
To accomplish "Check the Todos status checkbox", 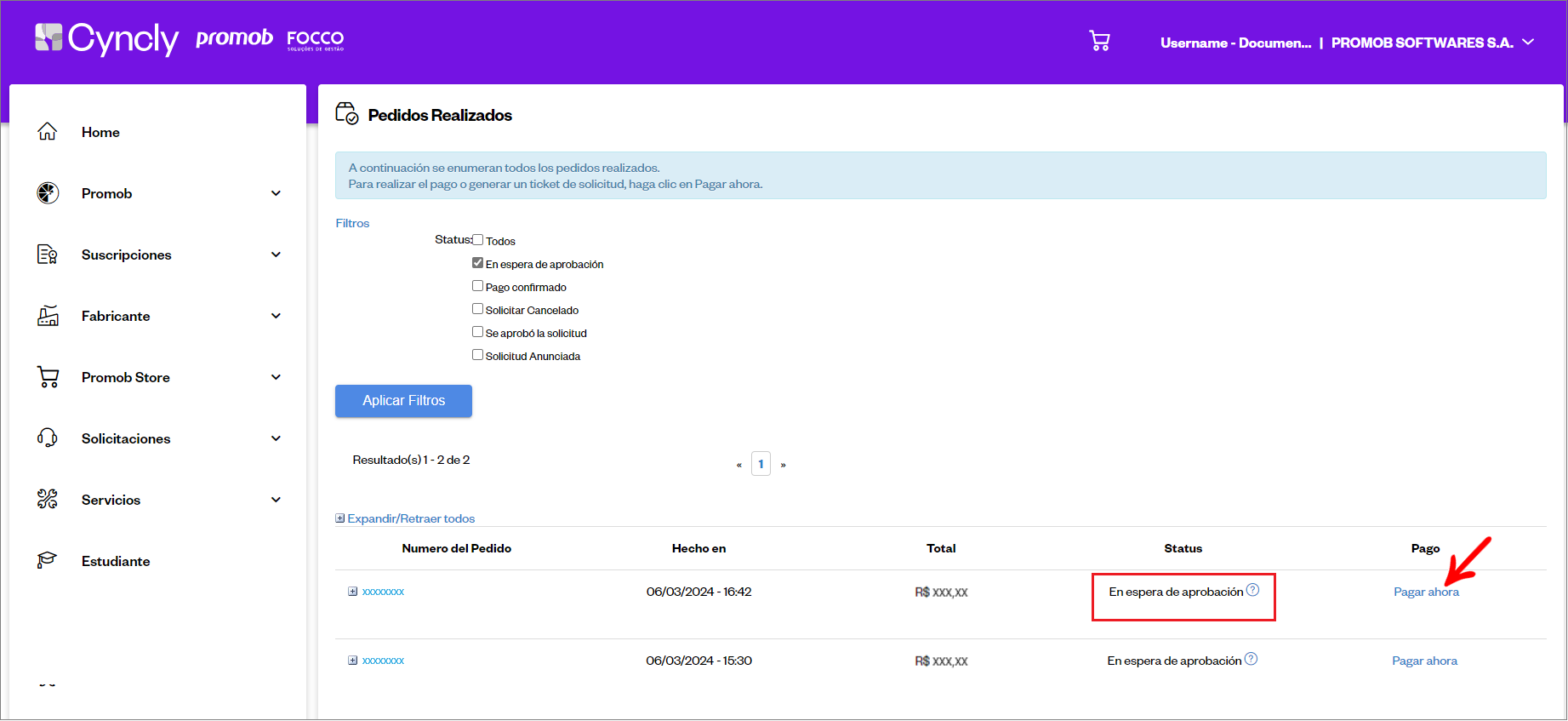I will tap(477, 240).
